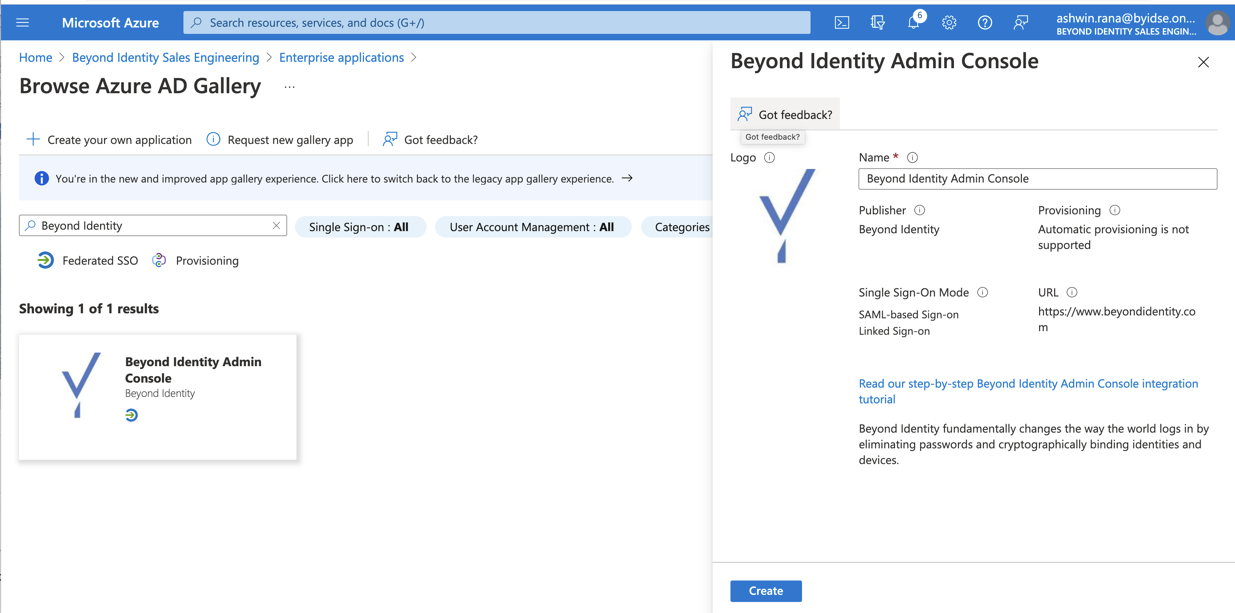Go to Enterprise applications breadcrumb
The height and width of the screenshot is (613, 1235).
pyautogui.click(x=341, y=58)
